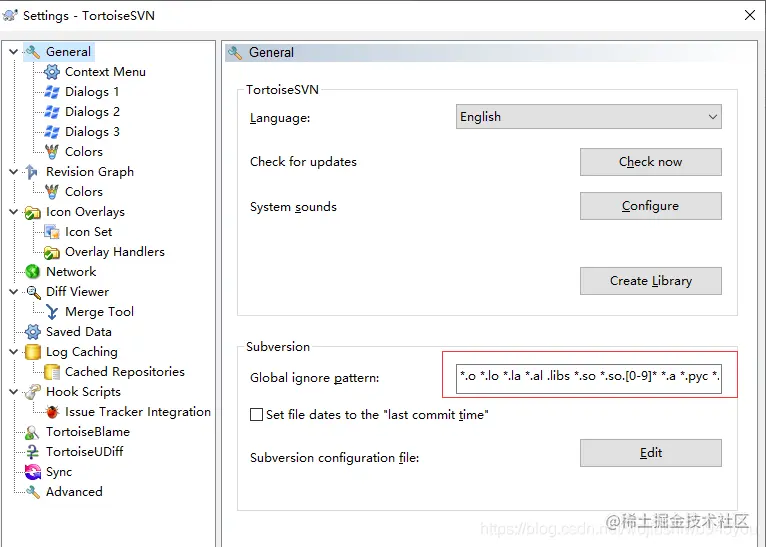Collapse the Log Caching tree node

[13, 352]
